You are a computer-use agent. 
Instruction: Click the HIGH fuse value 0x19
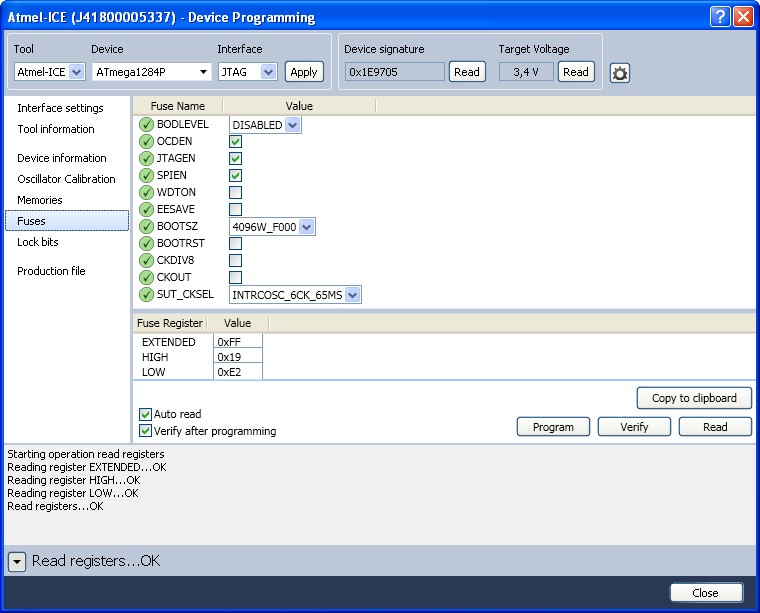point(238,357)
